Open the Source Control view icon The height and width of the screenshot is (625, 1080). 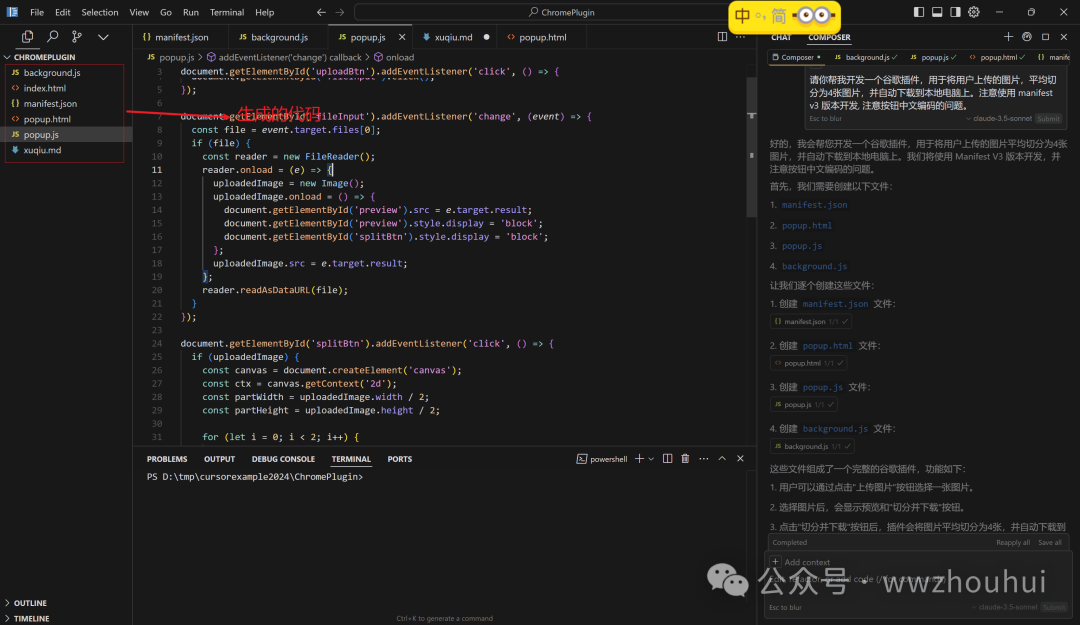pyautogui.click(x=77, y=36)
